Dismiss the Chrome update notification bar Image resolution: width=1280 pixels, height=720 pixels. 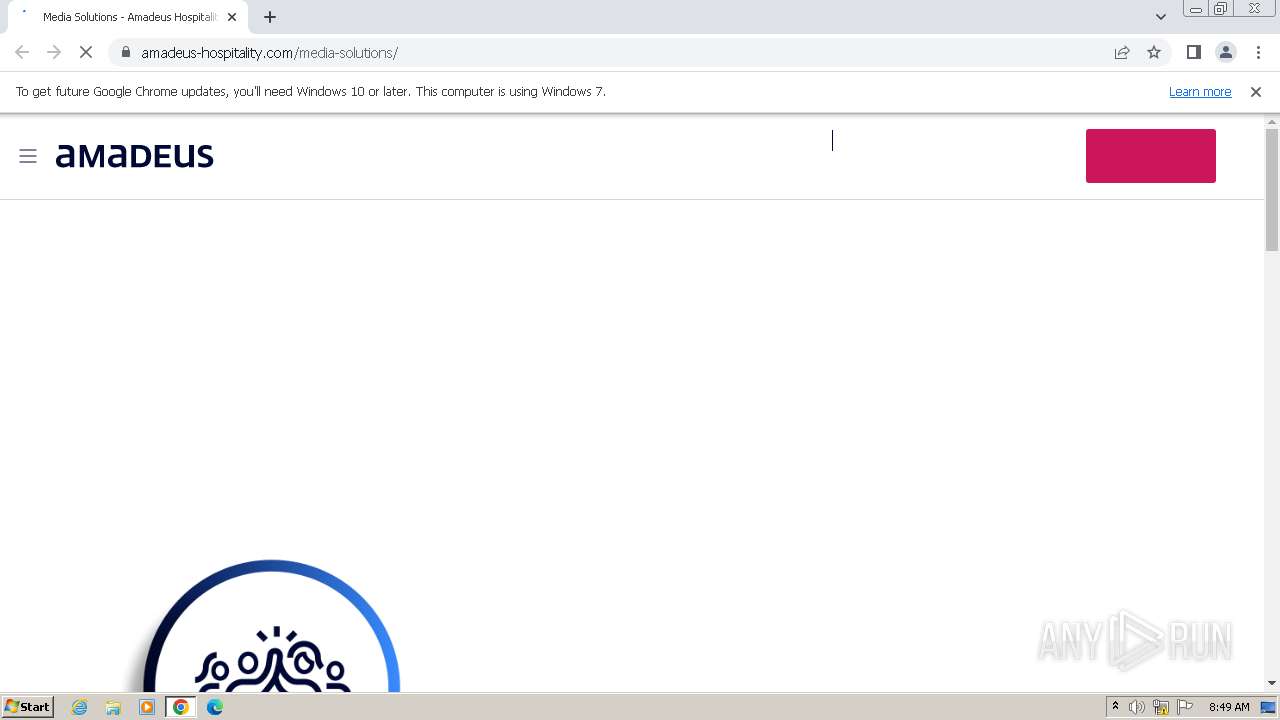[1256, 91]
